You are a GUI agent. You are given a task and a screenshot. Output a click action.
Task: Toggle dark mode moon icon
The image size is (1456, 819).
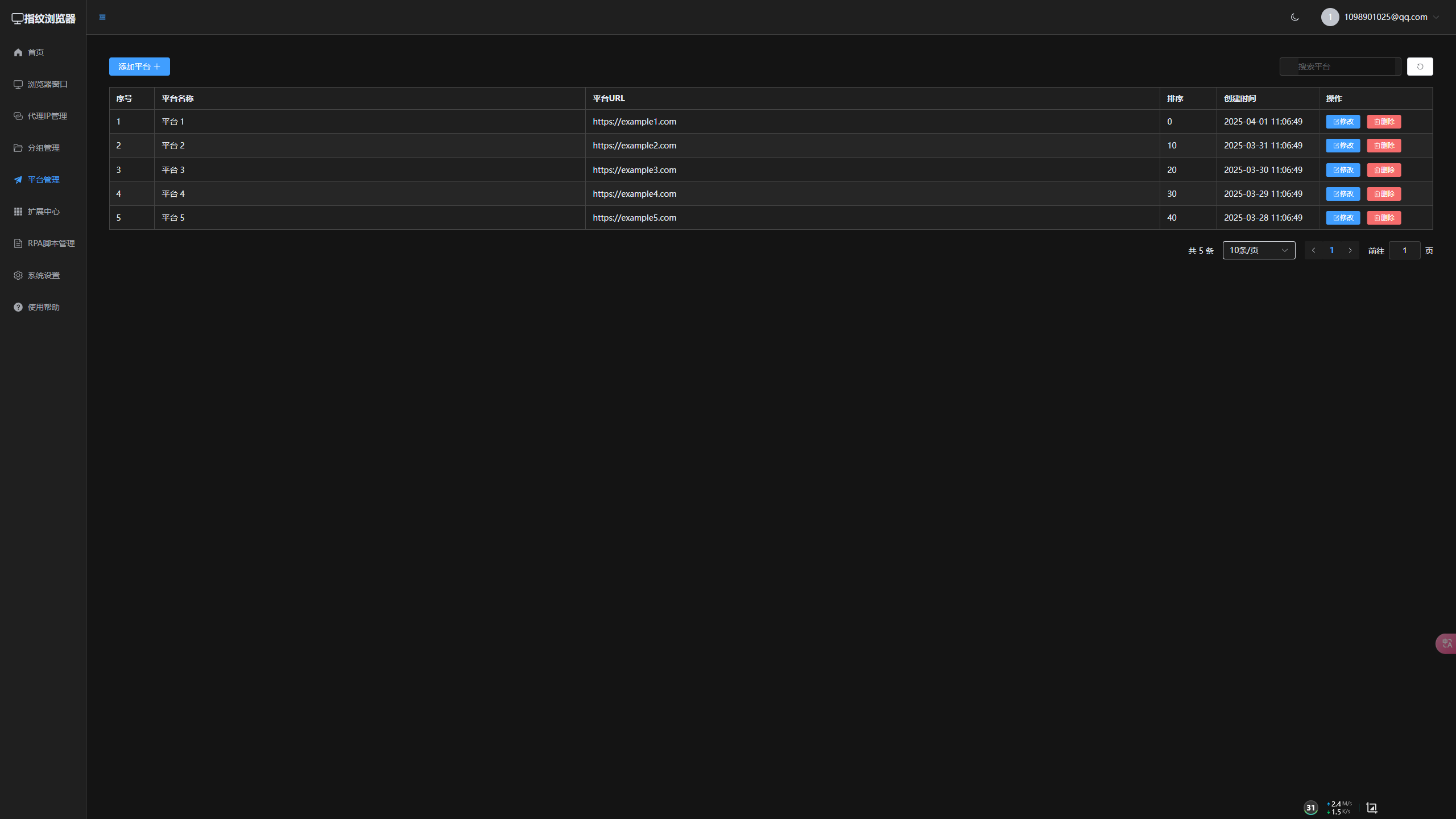tap(1295, 17)
